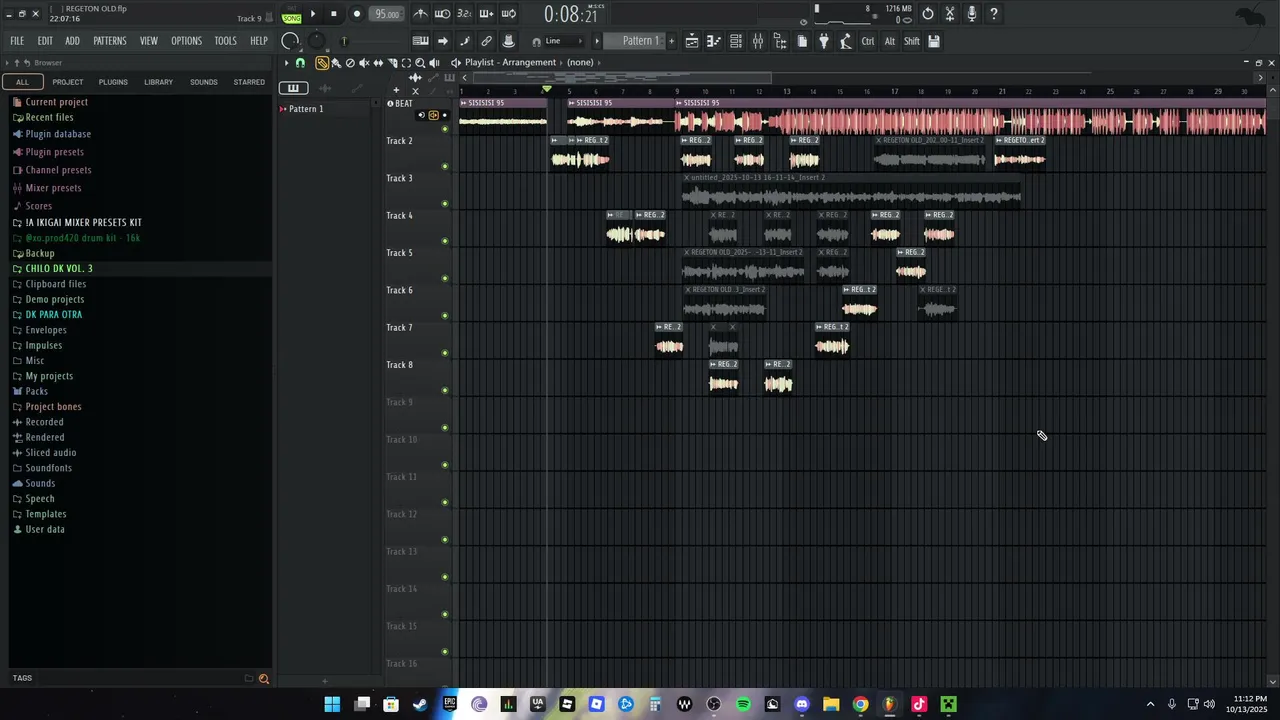Toggle the Track 12 mute dot
The height and width of the screenshot is (720, 1280).
[x=445, y=539]
